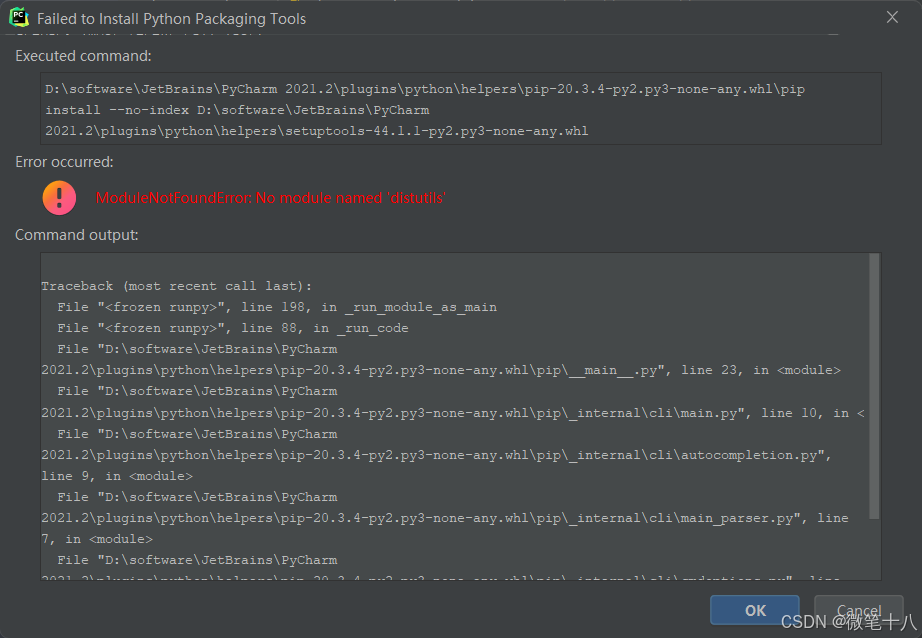Click the pip\__main__.py line 23 row
The image size is (922, 638).
pos(441,370)
